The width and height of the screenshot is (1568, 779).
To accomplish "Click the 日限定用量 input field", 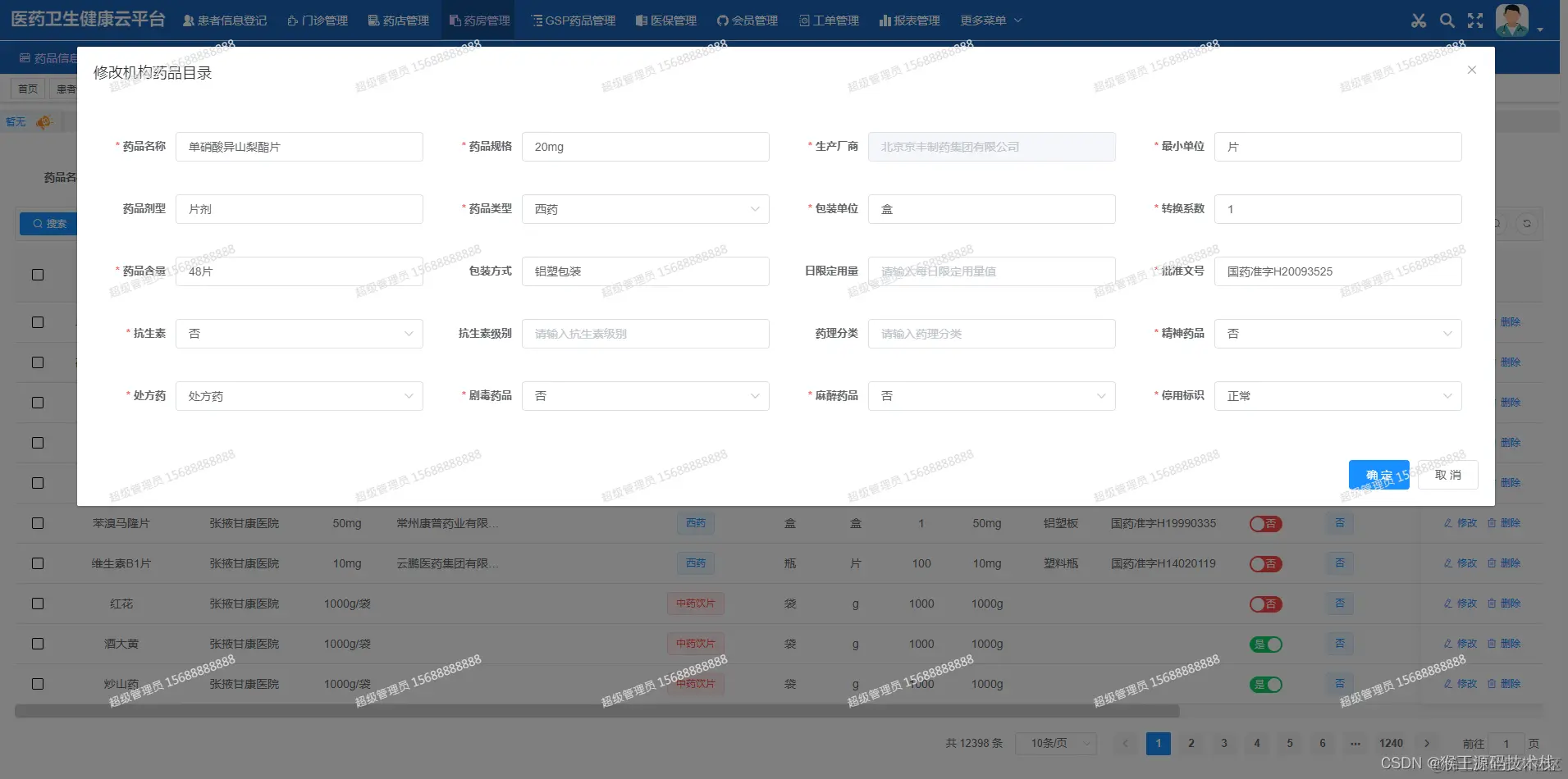I will (x=992, y=271).
